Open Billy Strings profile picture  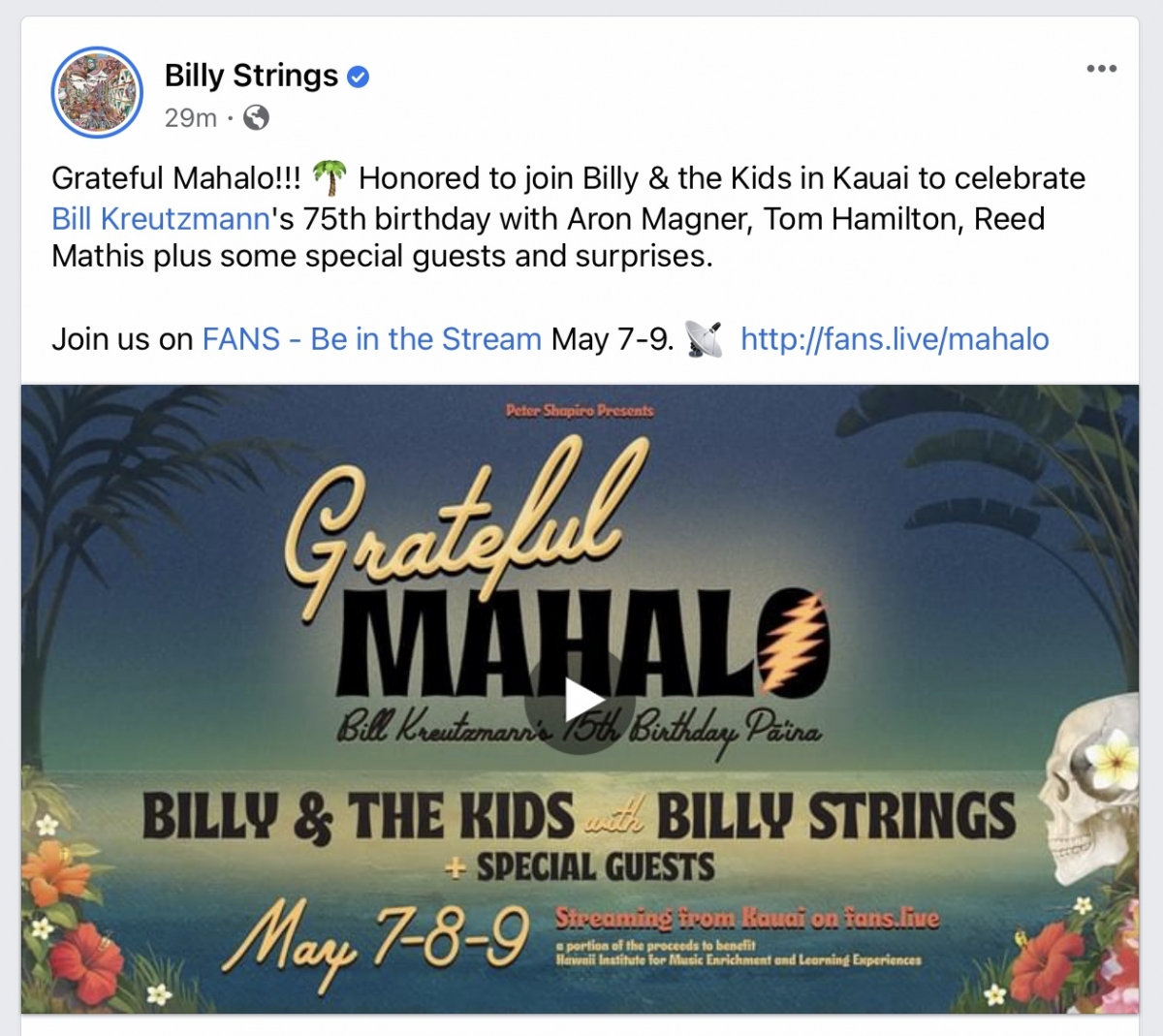point(97,93)
